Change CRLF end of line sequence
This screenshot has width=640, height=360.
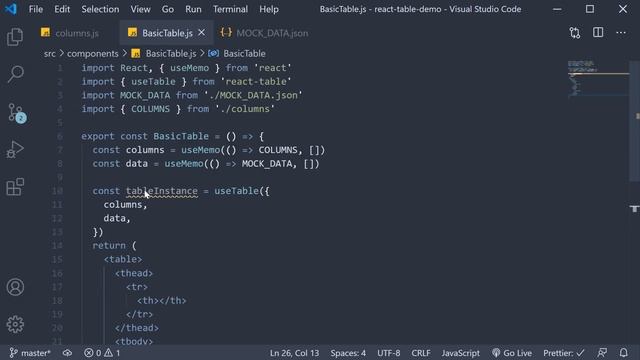point(421,353)
